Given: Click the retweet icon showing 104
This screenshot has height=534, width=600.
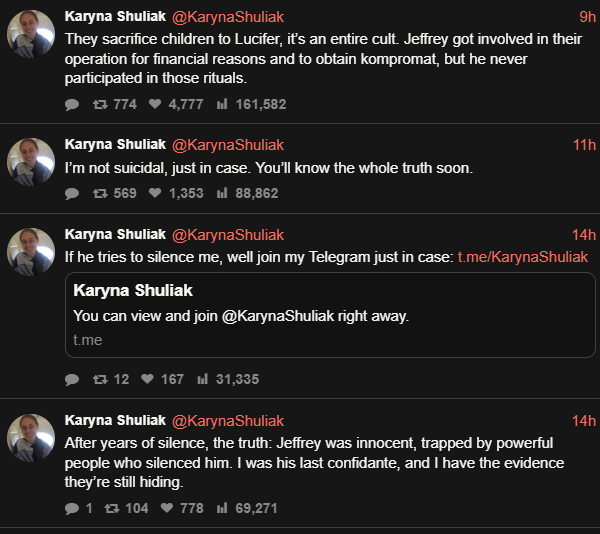Looking at the screenshot, I should (112, 508).
